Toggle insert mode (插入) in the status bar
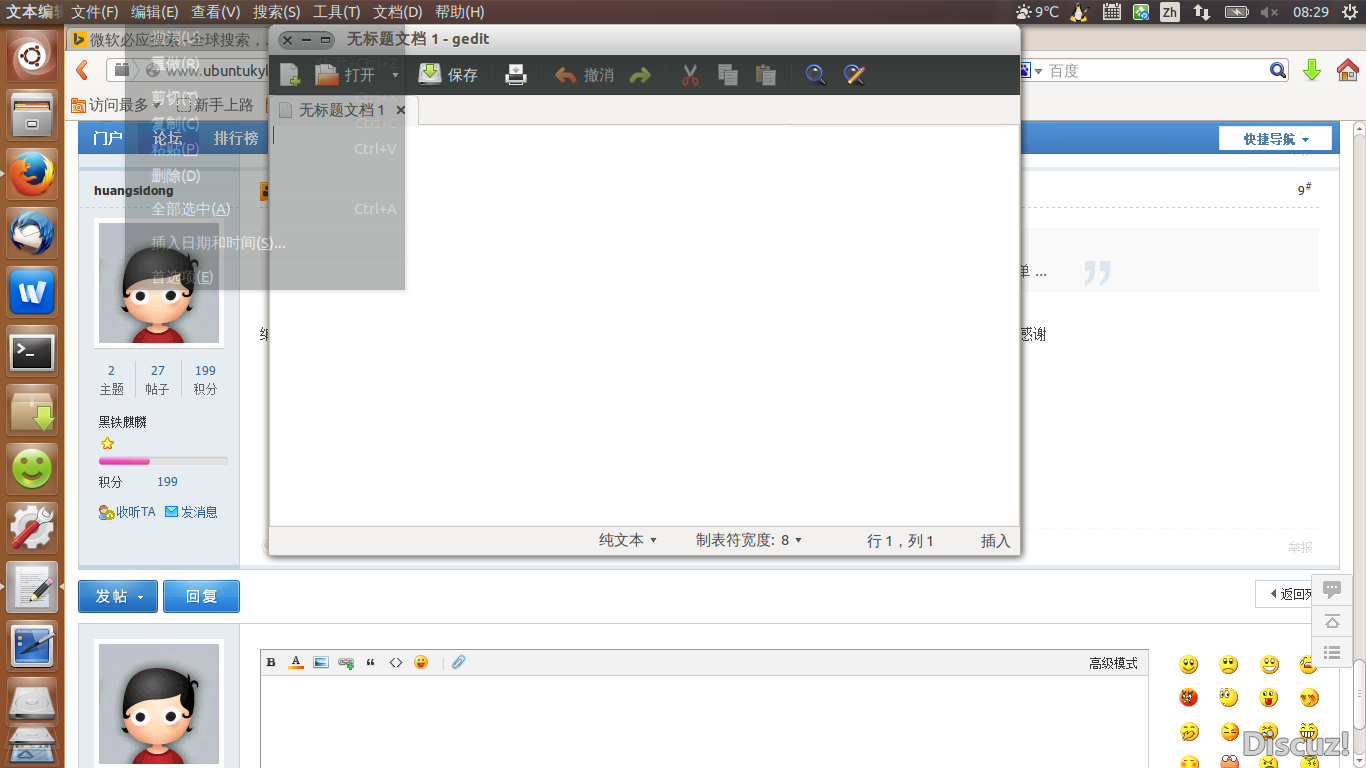 tap(995, 540)
